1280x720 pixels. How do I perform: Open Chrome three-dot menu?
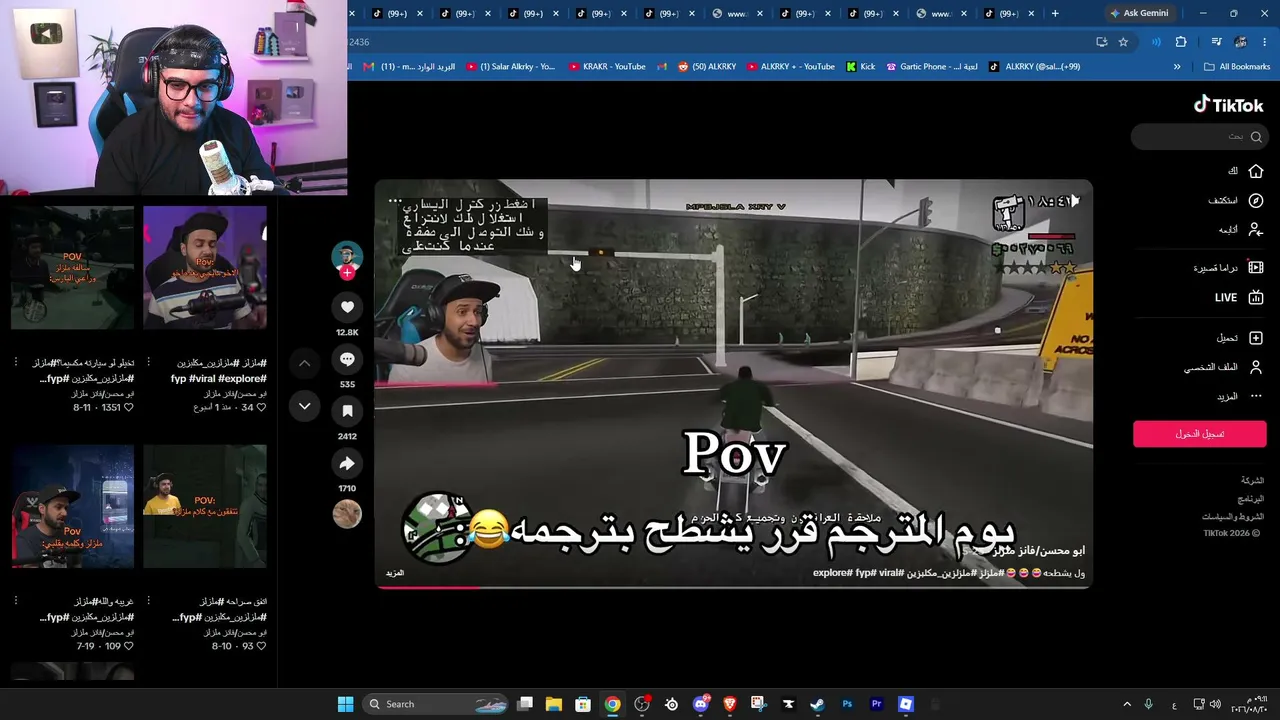[1265, 42]
